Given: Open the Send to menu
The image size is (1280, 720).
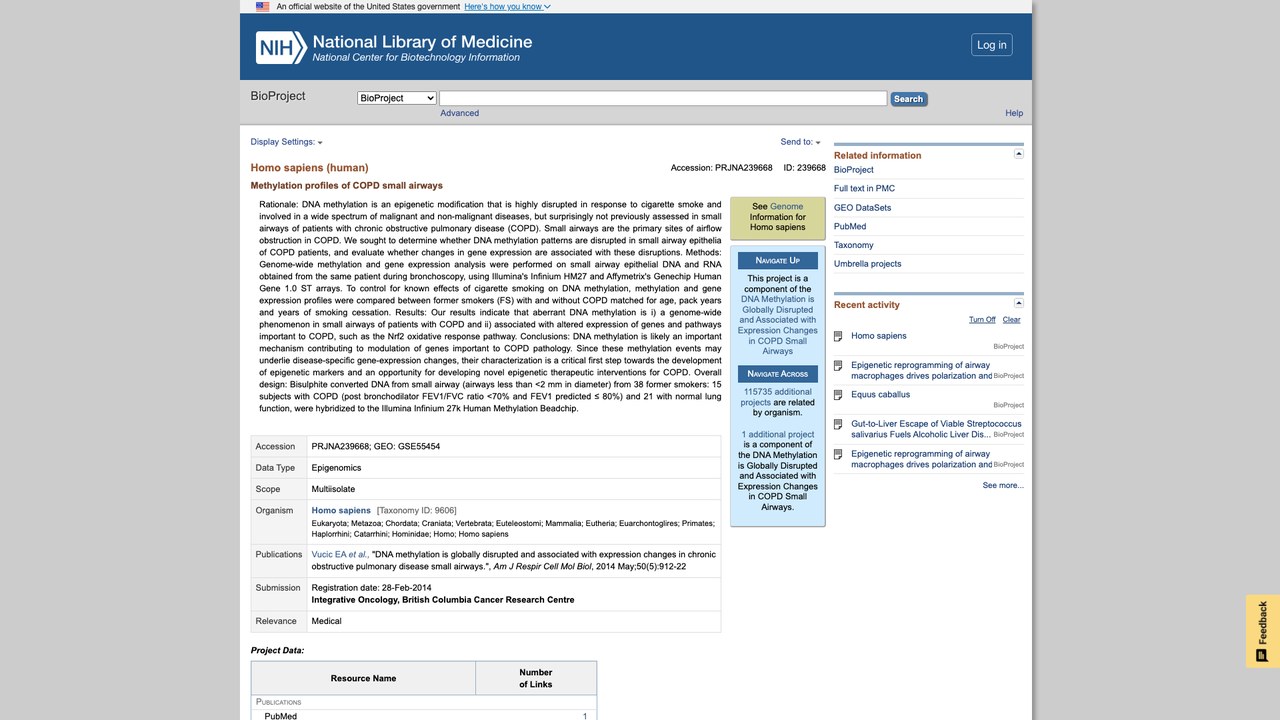Looking at the screenshot, I should click(x=800, y=142).
